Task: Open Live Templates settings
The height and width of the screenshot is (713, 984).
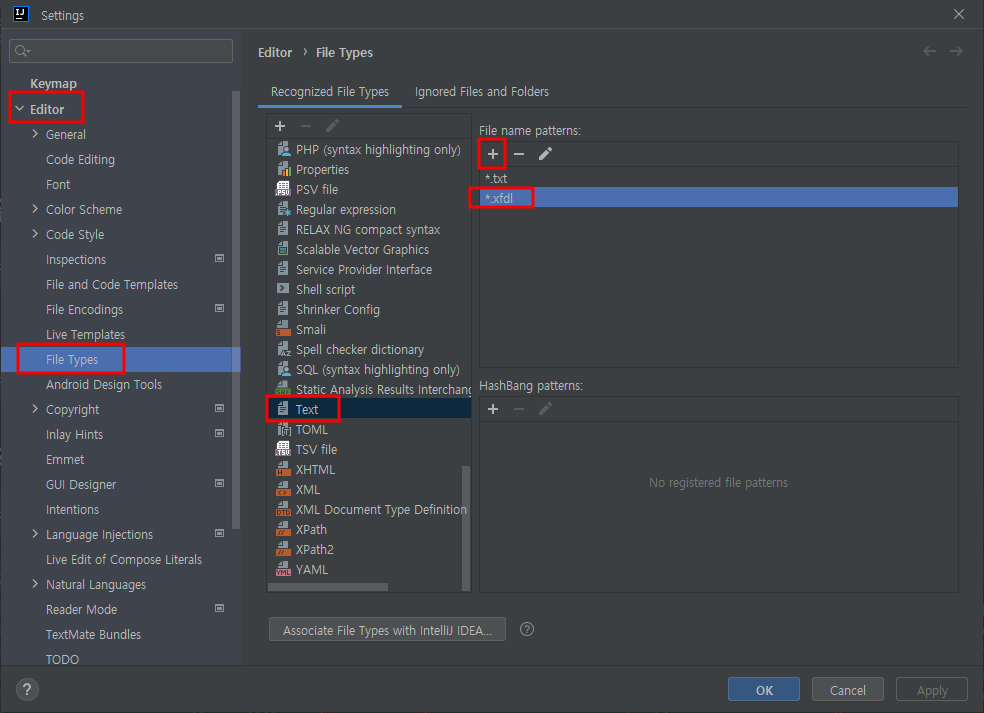Action: point(85,335)
